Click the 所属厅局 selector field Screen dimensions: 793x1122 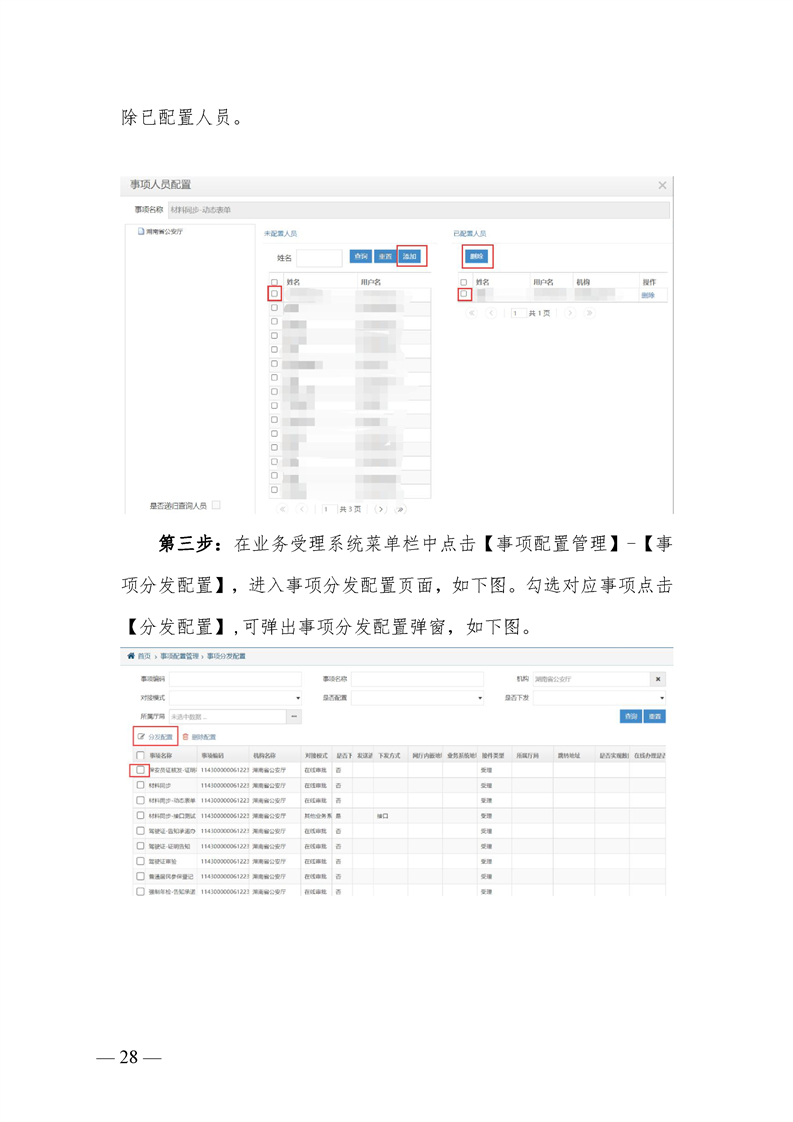228,716
